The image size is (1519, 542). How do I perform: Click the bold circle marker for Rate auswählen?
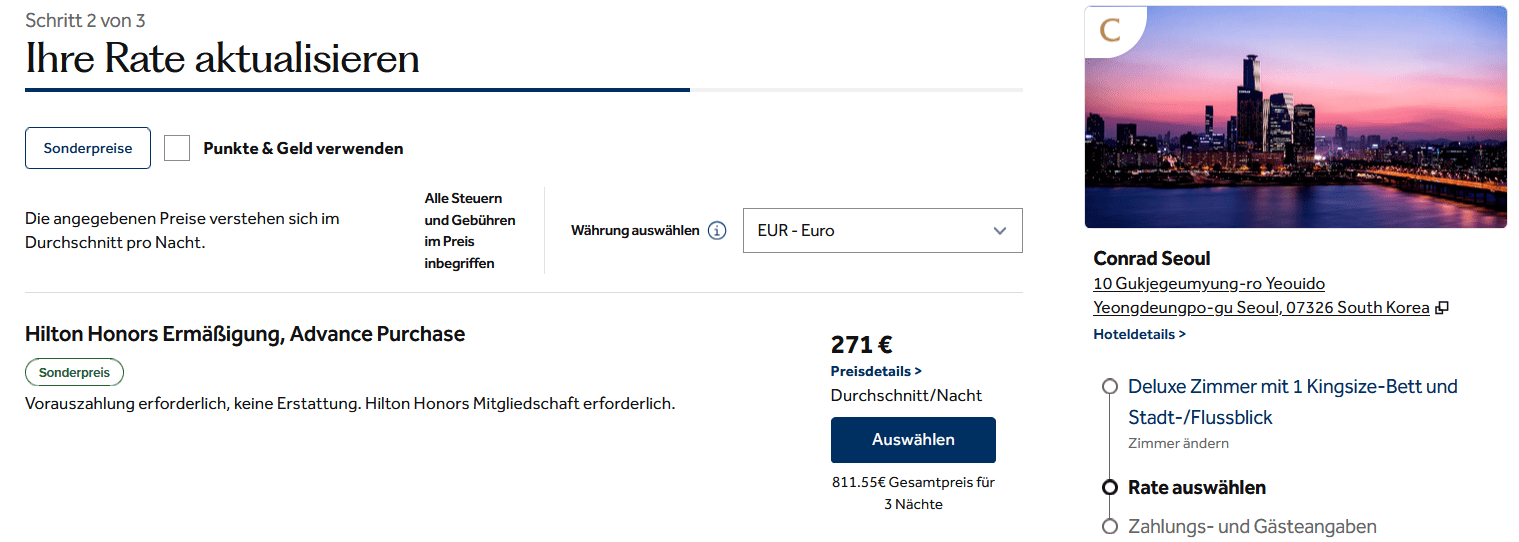pos(1109,488)
